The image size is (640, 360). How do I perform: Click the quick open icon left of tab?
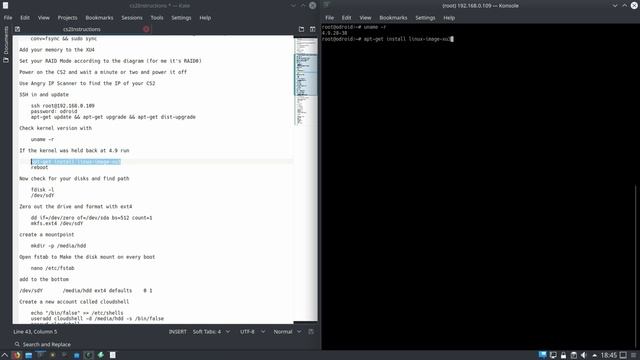[x=17, y=29]
